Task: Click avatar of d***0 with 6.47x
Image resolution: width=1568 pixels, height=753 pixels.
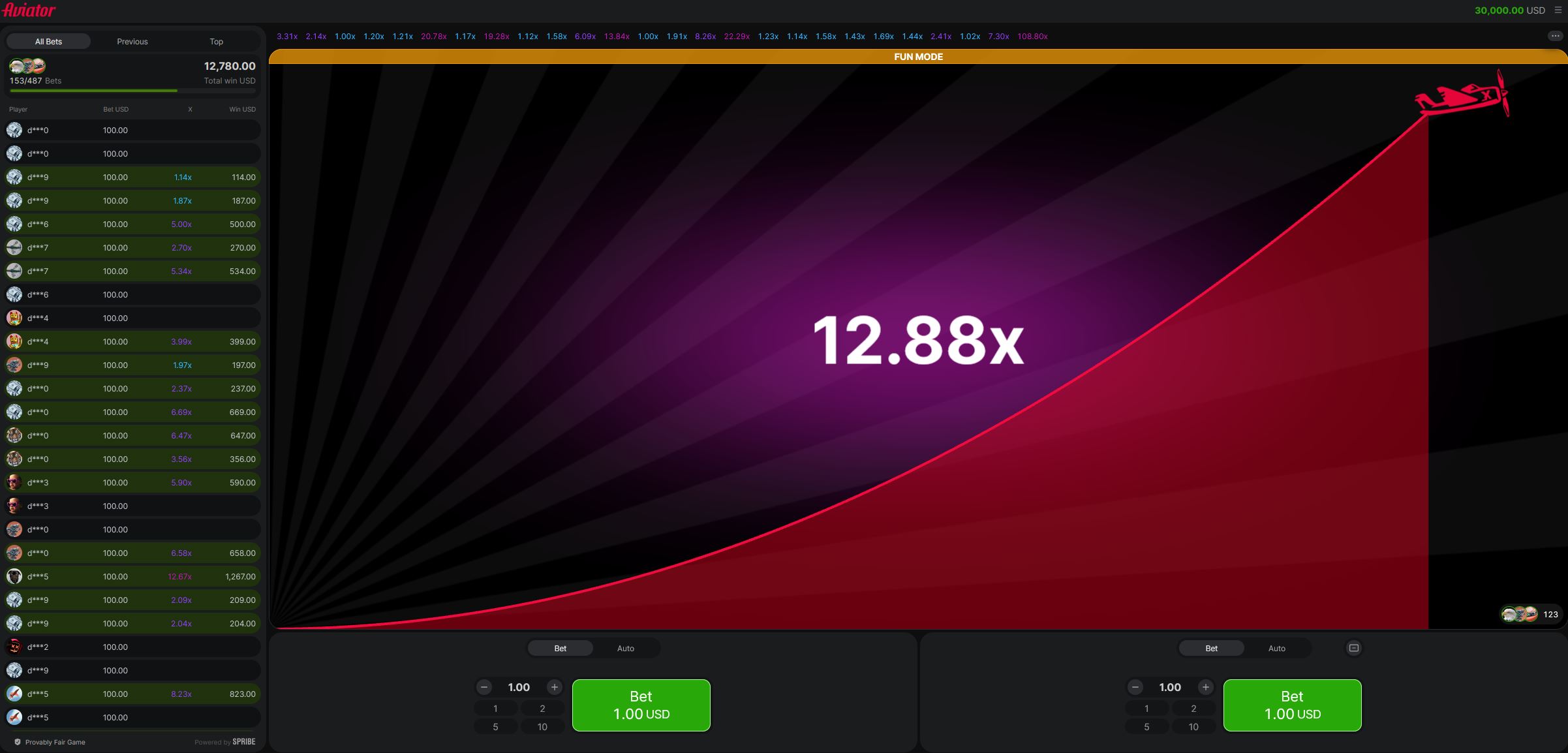Action: tap(14, 435)
